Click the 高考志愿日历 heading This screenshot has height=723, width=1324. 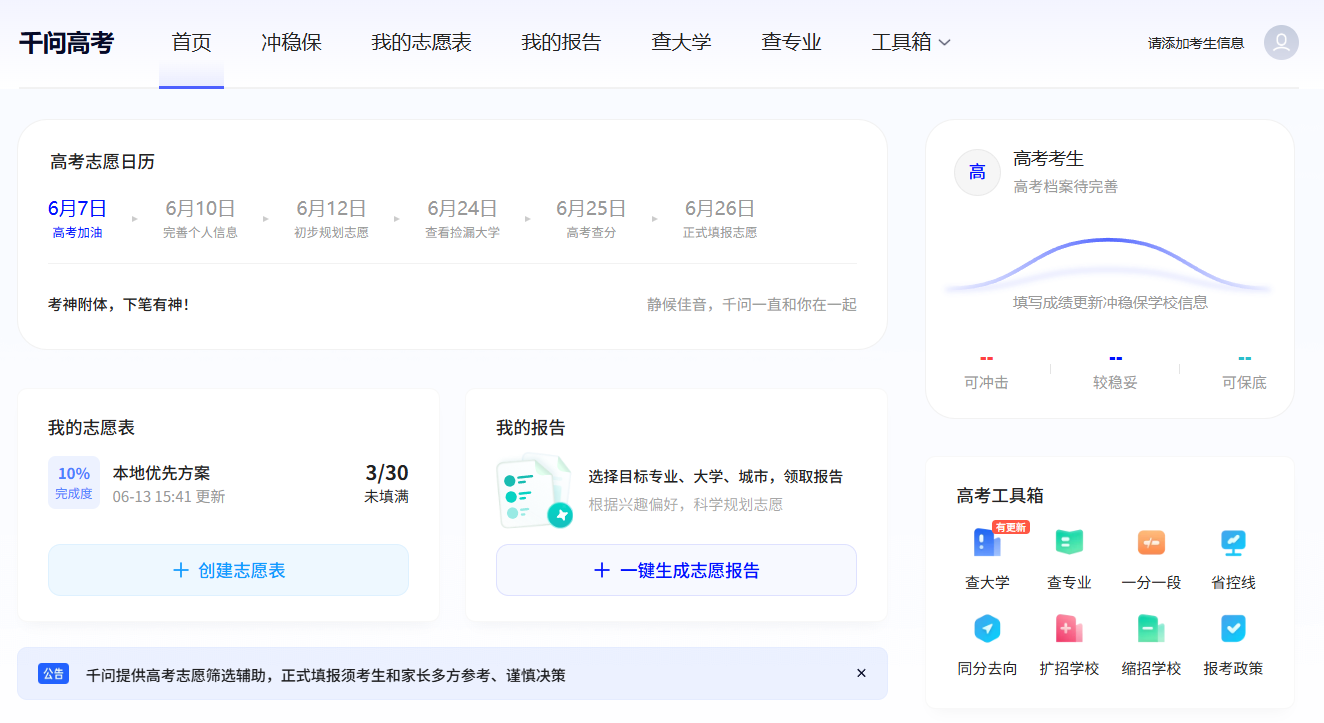102,162
